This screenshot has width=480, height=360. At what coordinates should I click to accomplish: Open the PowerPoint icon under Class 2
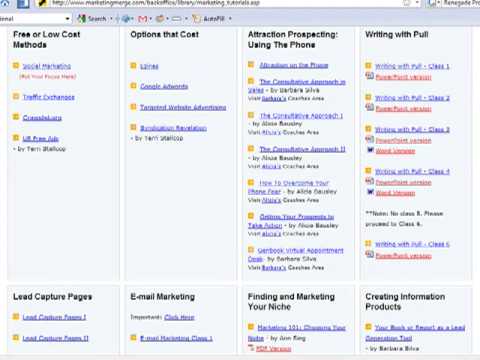[369, 108]
